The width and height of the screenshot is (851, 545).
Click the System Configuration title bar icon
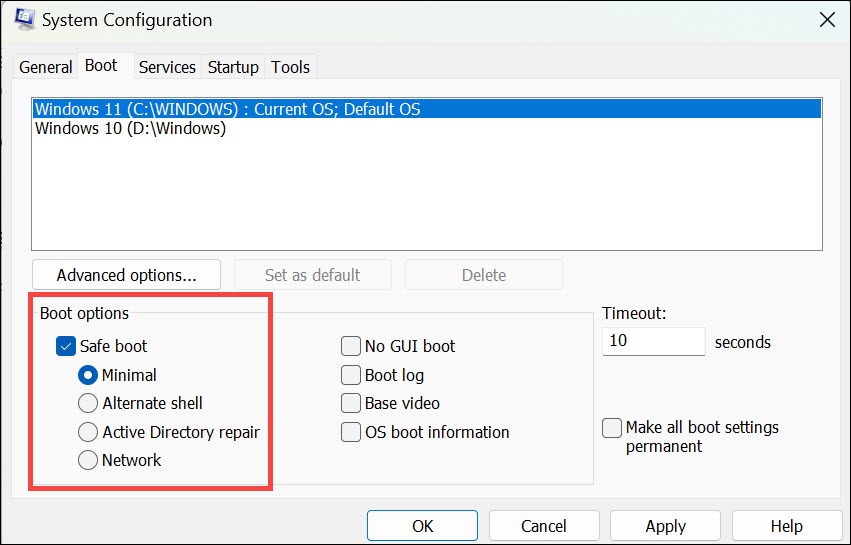coord(22,20)
